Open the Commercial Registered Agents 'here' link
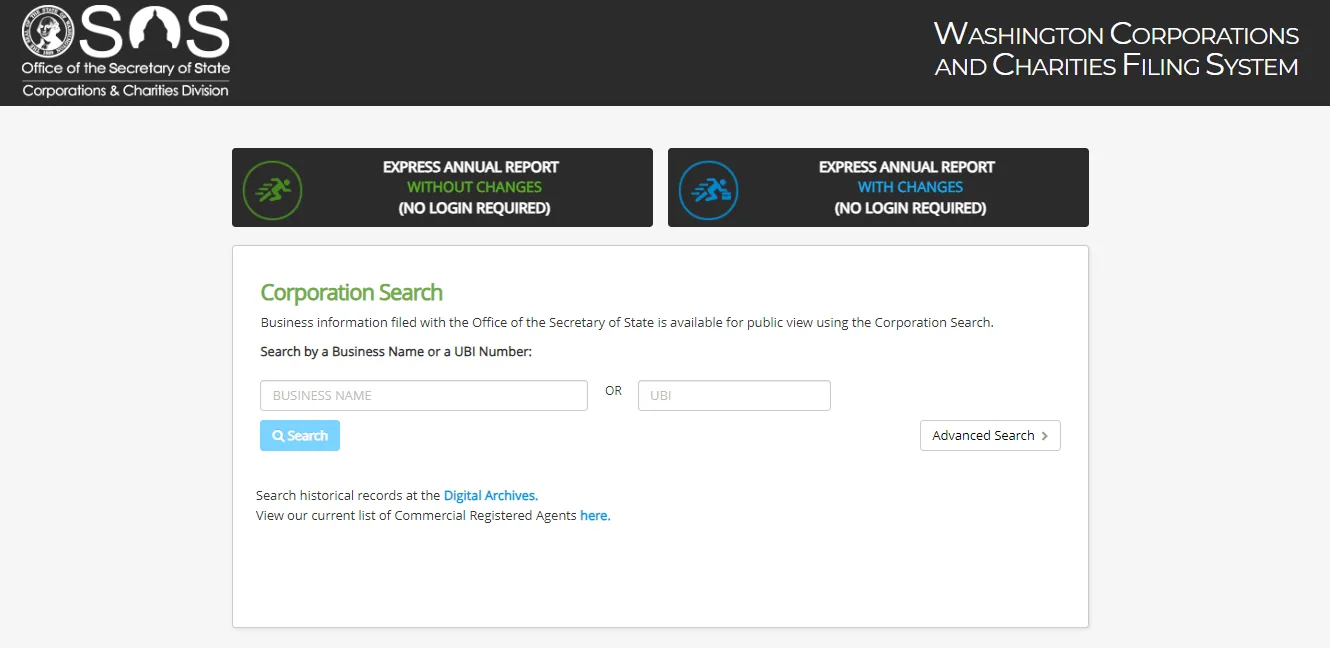Viewport: 1330px width, 648px height. [x=595, y=516]
